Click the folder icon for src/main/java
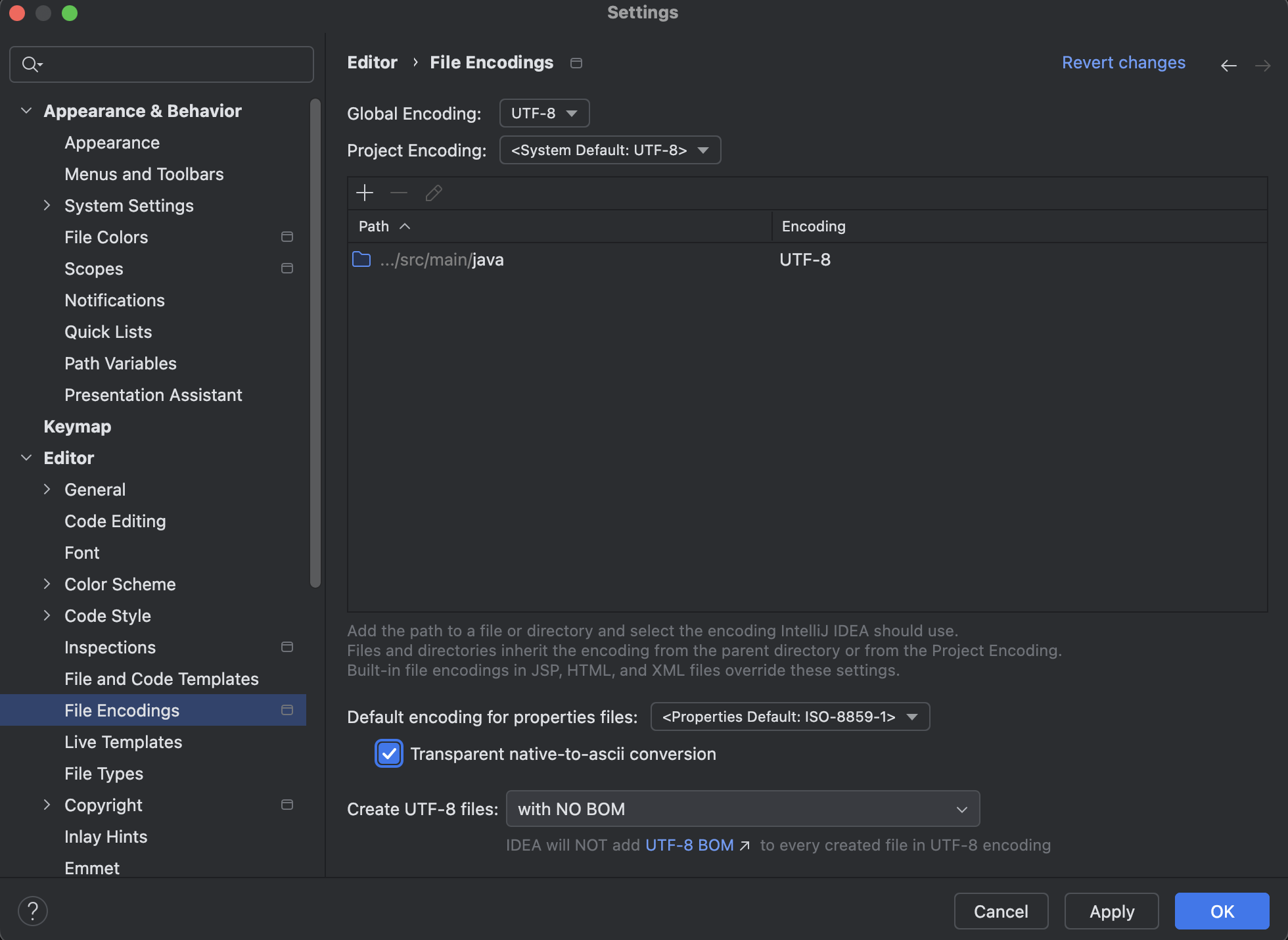 click(361, 259)
